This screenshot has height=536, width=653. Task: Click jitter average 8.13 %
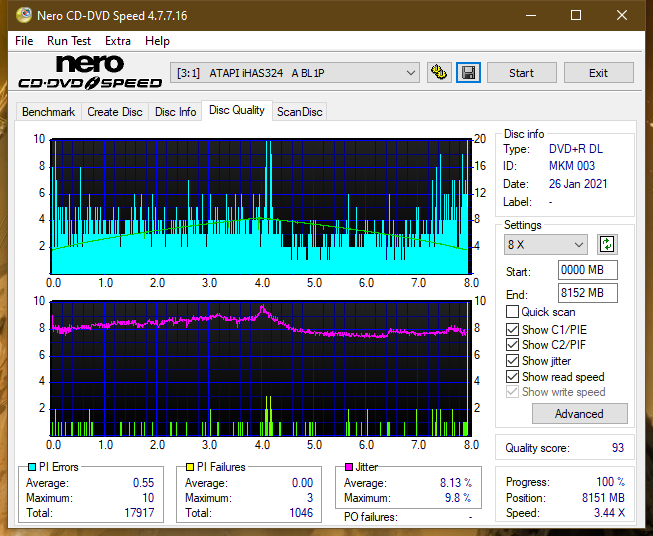(456, 483)
